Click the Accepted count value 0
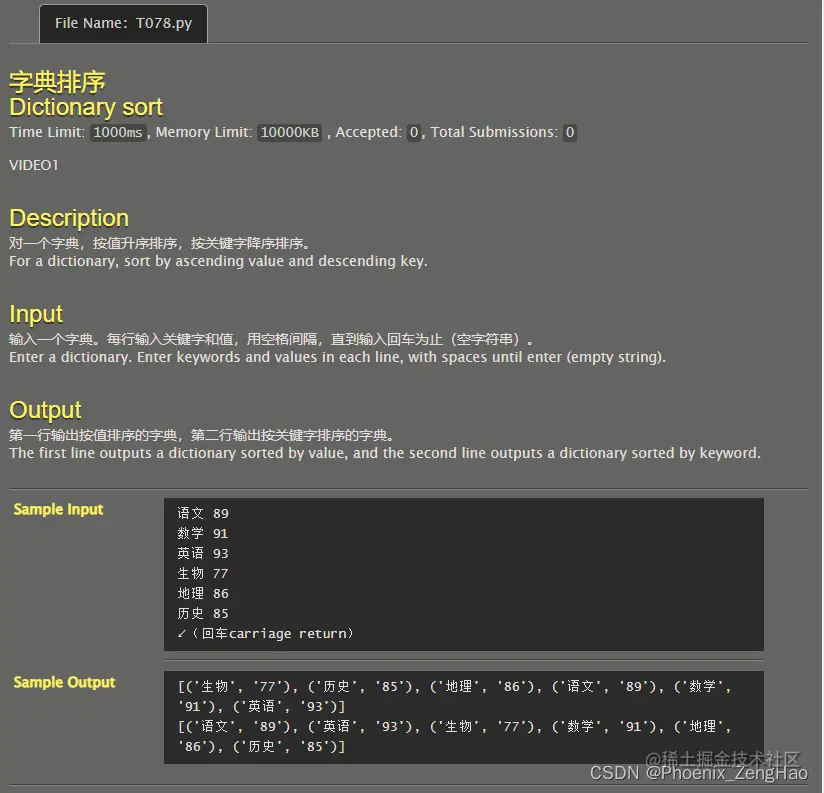The width and height of the screenshot is (824, 793). (x=414, y=132)
